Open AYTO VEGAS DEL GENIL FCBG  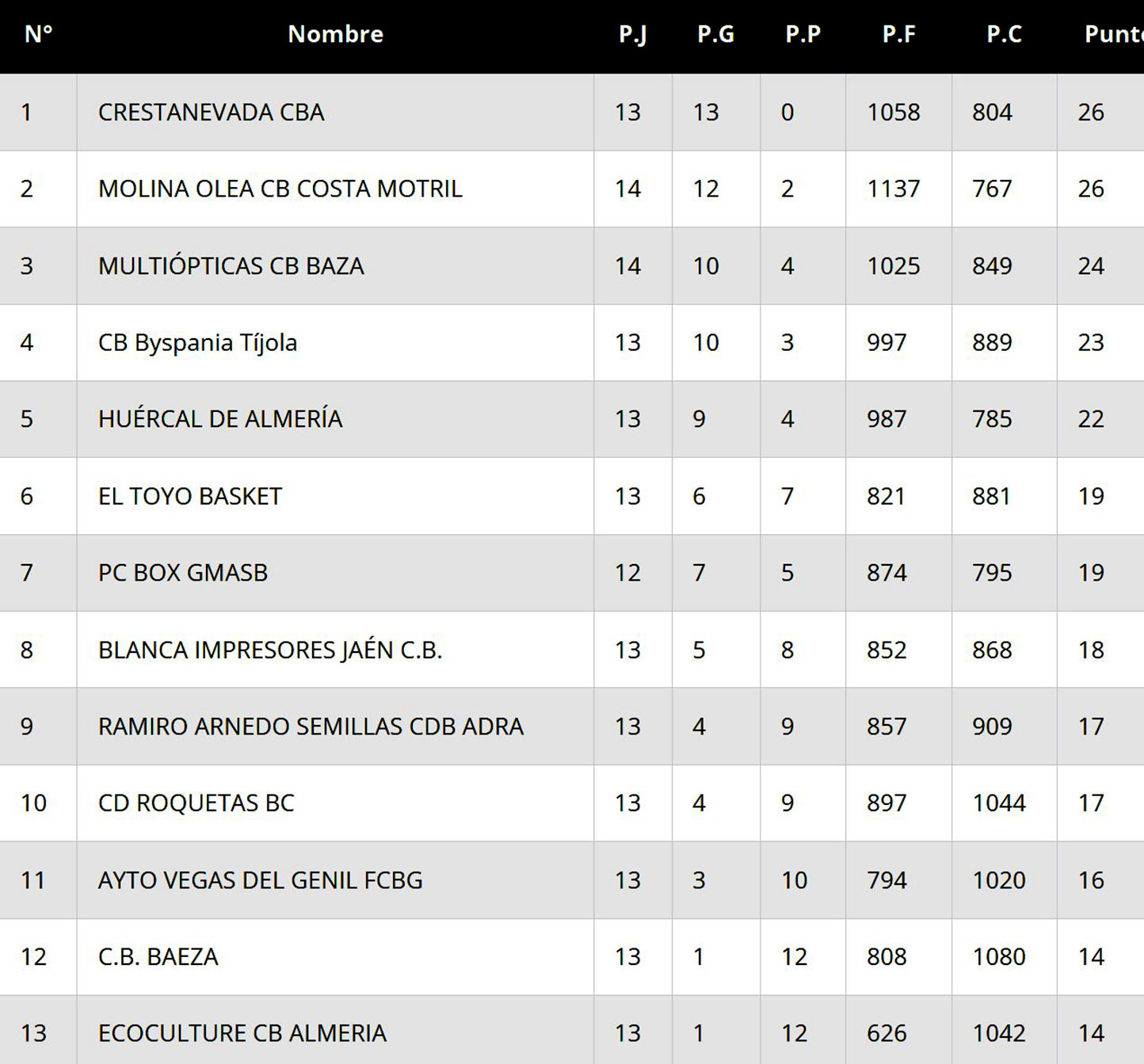click(260, 880)
